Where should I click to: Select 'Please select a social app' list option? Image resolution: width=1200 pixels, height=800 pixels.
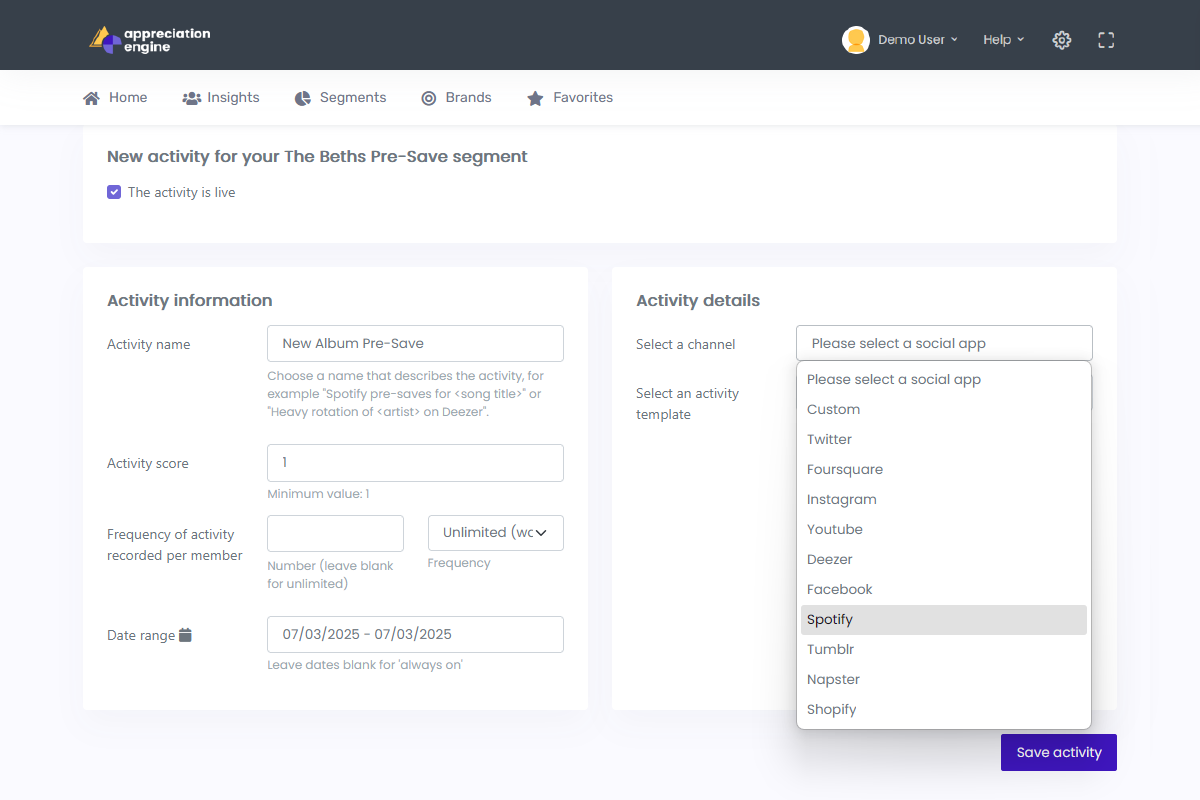pos(944,379)
